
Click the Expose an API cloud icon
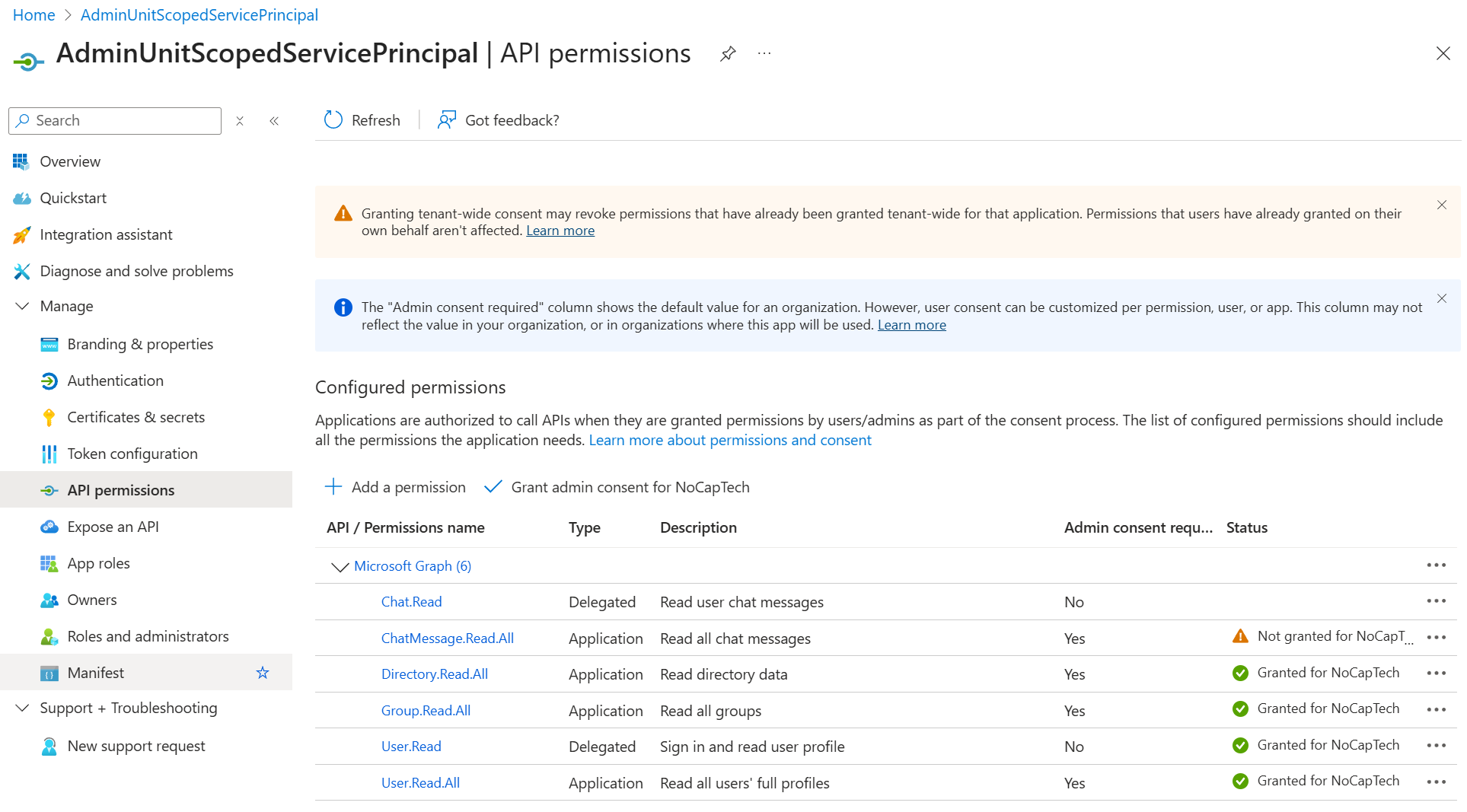click(x=49, y=527)
